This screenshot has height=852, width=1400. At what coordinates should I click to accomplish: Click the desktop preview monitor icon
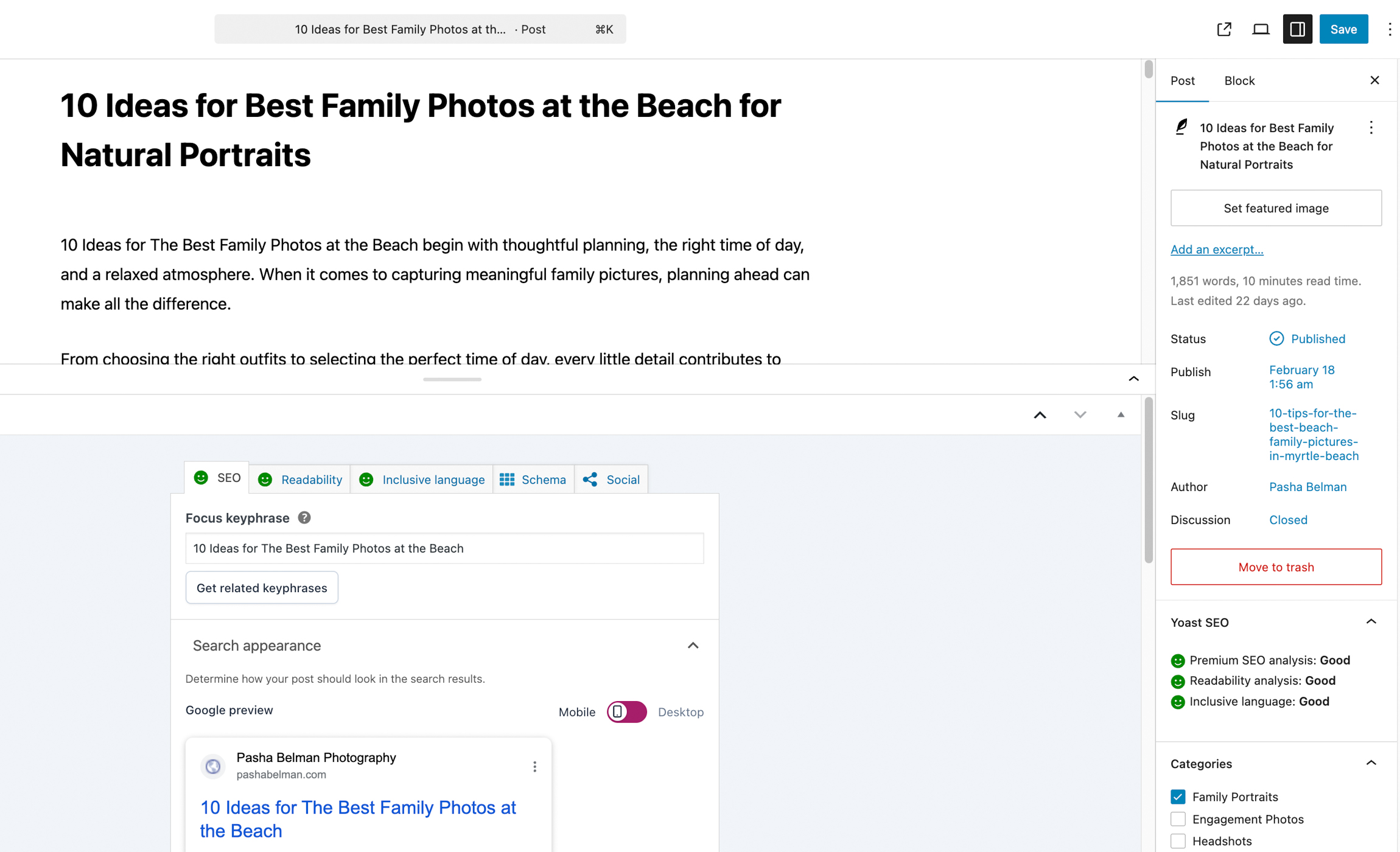(x=1260, y=29)
